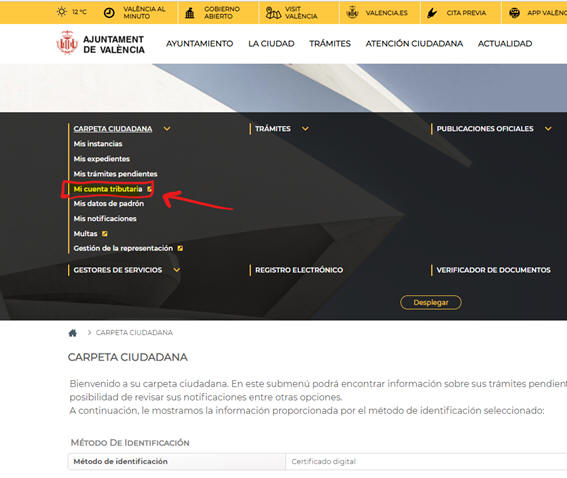
Task: Go to the breadcrumb home icon
Action: 73,333
